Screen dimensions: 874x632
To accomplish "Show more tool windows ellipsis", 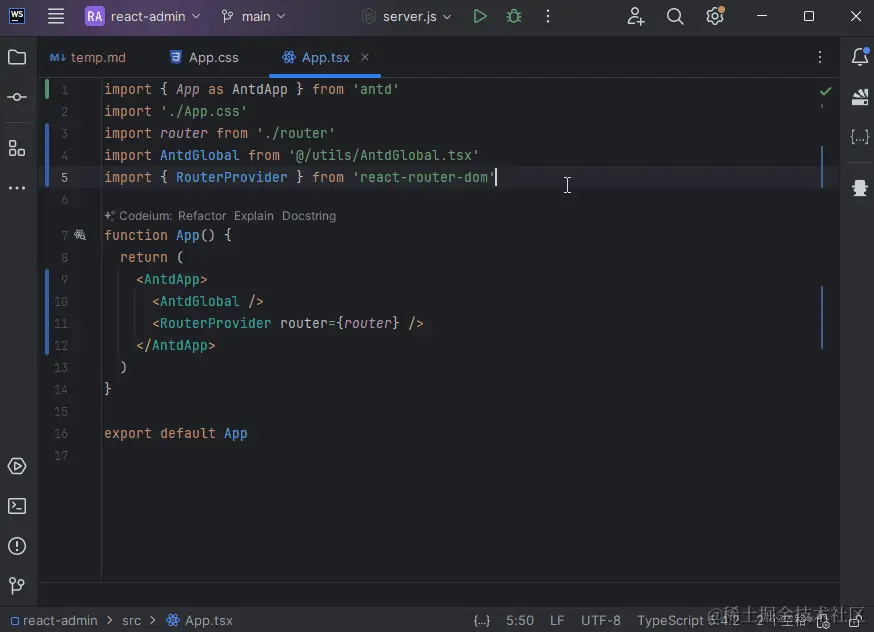I will pos(17,188).
